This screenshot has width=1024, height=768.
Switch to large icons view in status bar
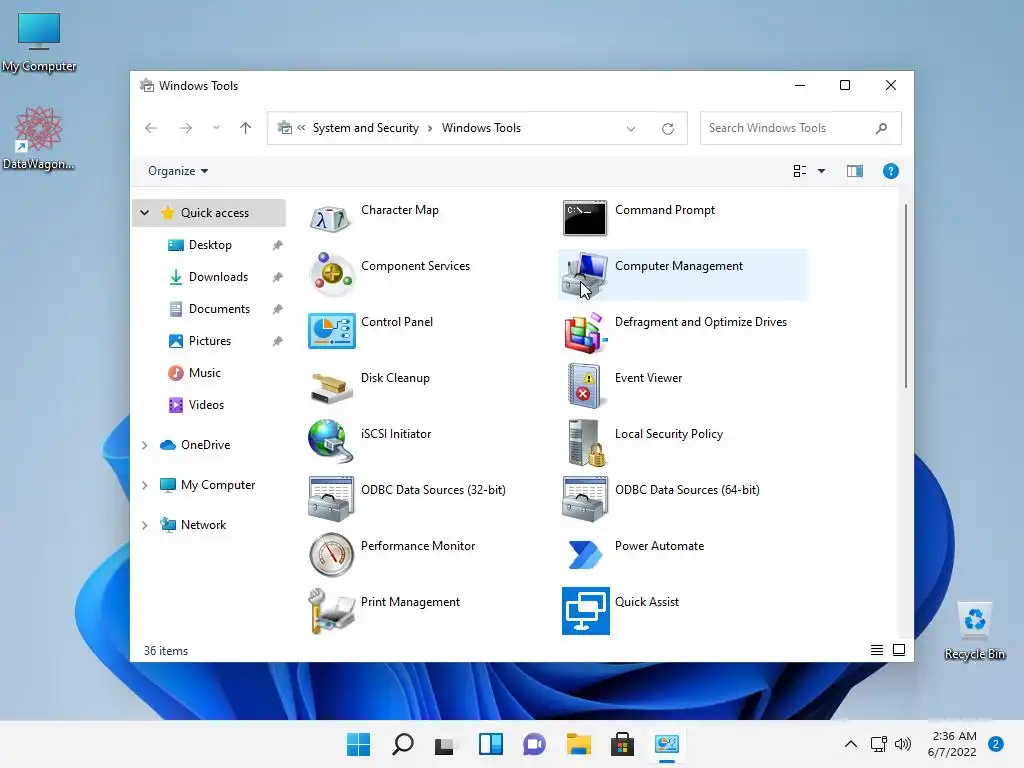pyautogui.click(x=899, y=650)
